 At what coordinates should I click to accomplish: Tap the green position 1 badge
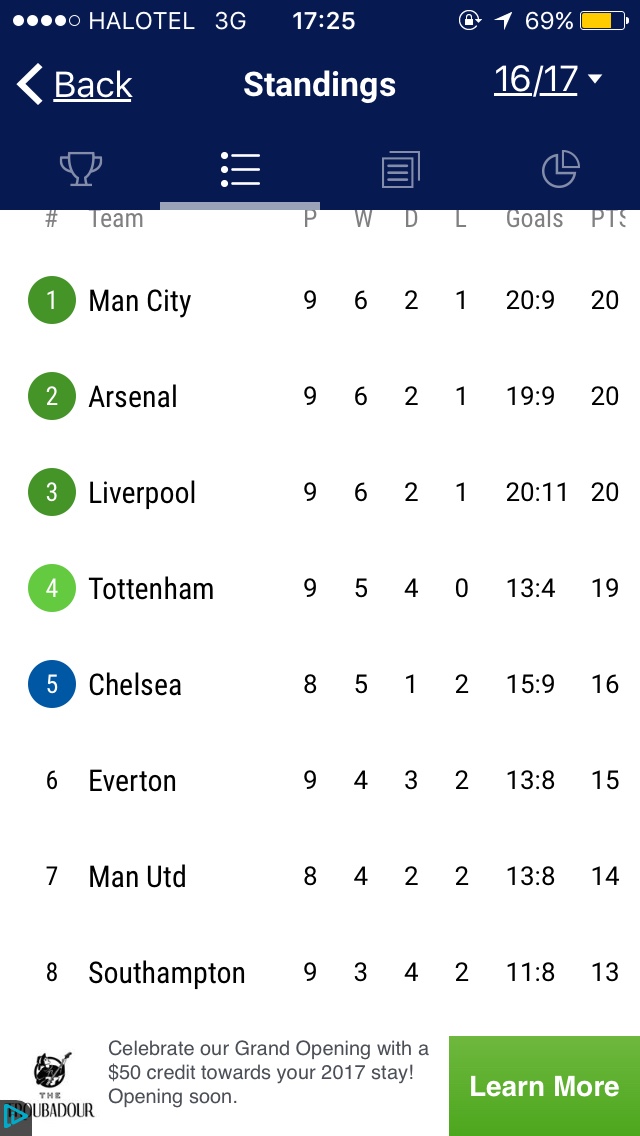tap(52, 300)
